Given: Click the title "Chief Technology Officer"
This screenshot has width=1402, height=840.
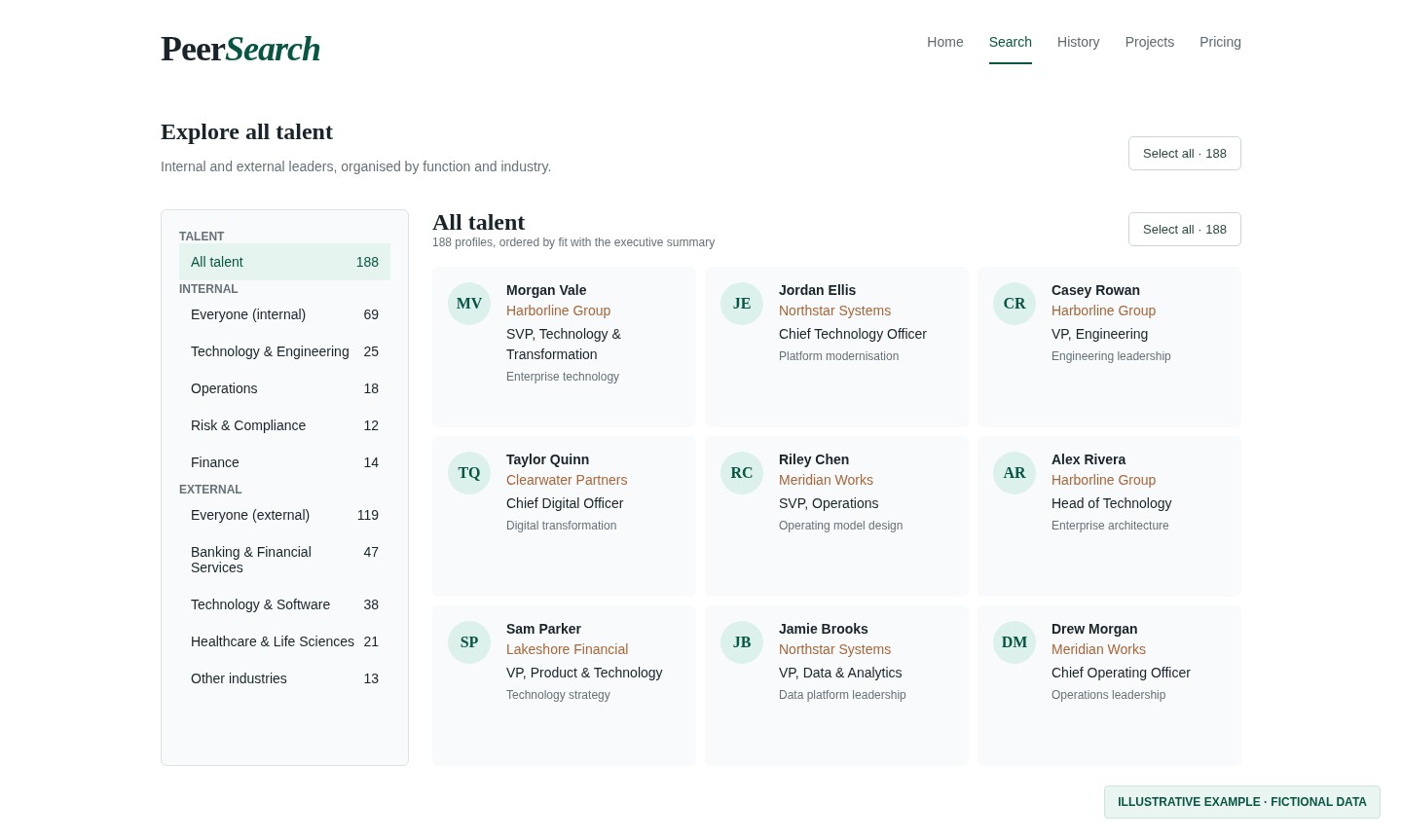Looking at the screenshot, I should [853, 334].
